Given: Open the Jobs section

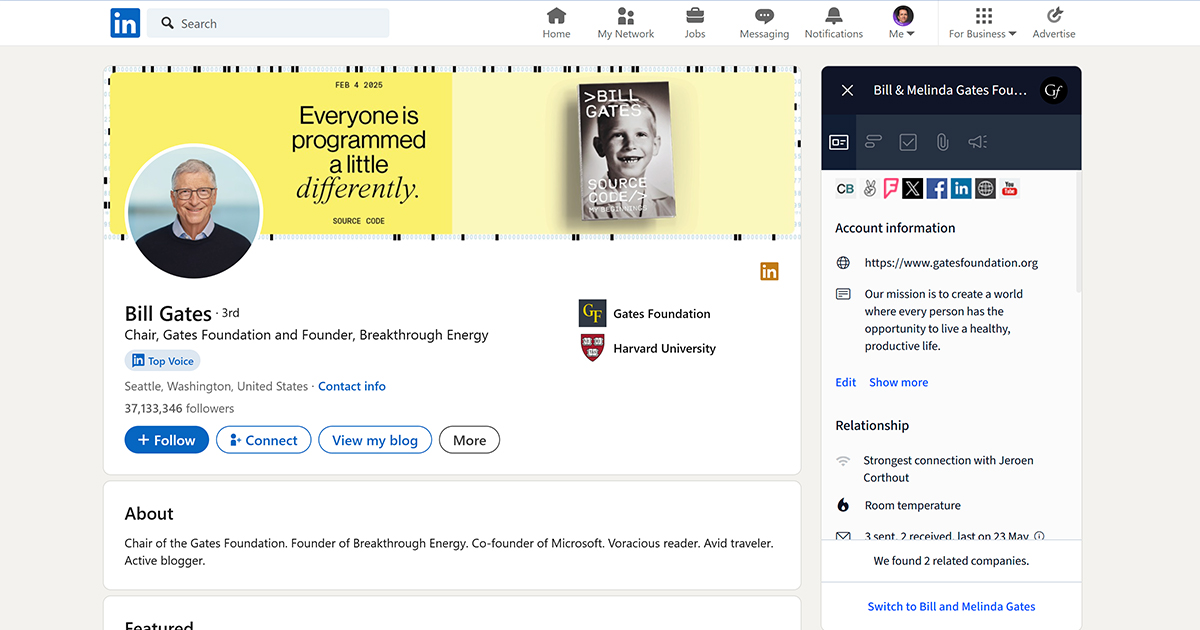Looking at the screenshot, I should [695, 23].
